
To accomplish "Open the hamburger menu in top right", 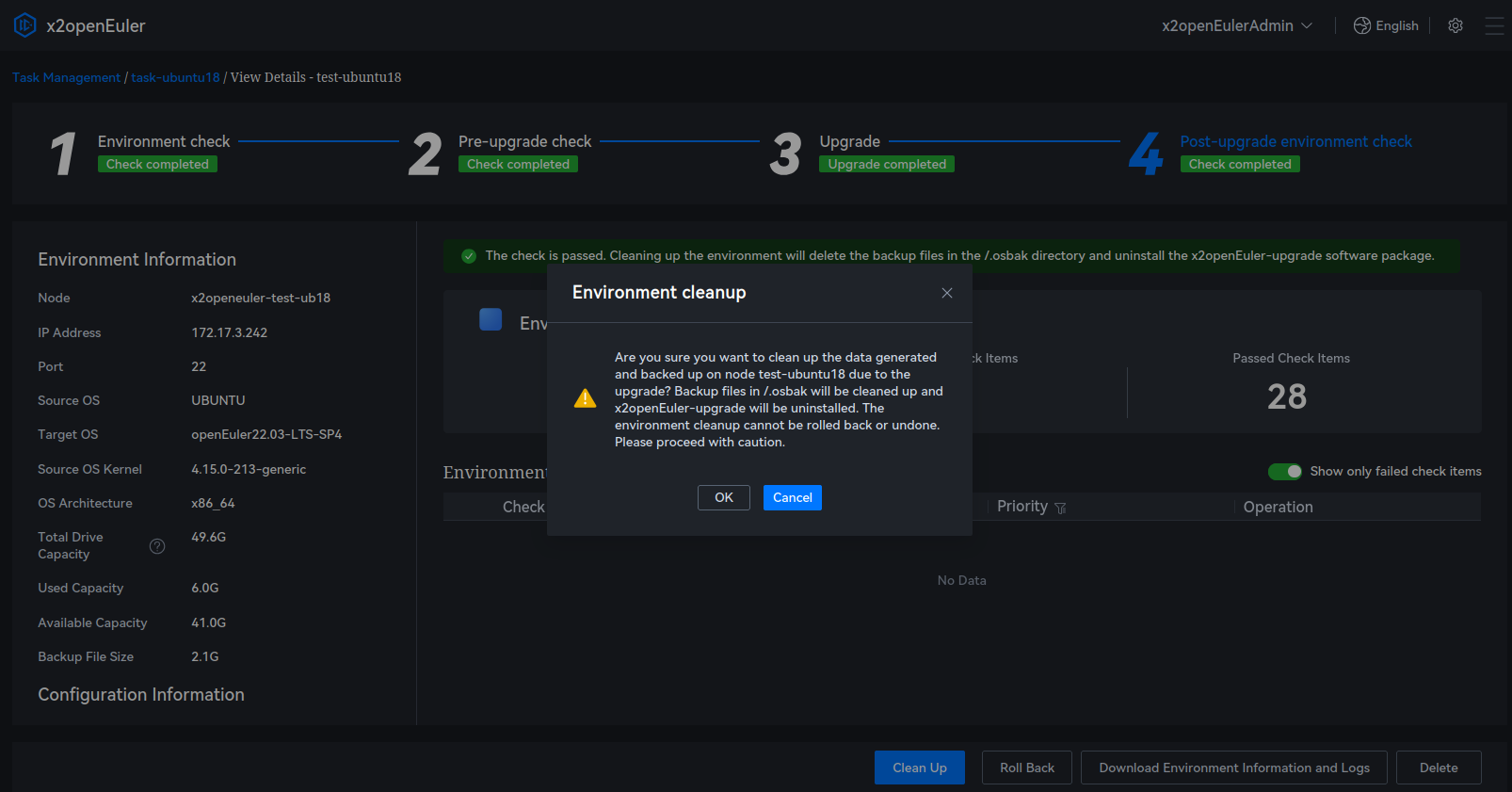I will click(x=1494, y=25).
